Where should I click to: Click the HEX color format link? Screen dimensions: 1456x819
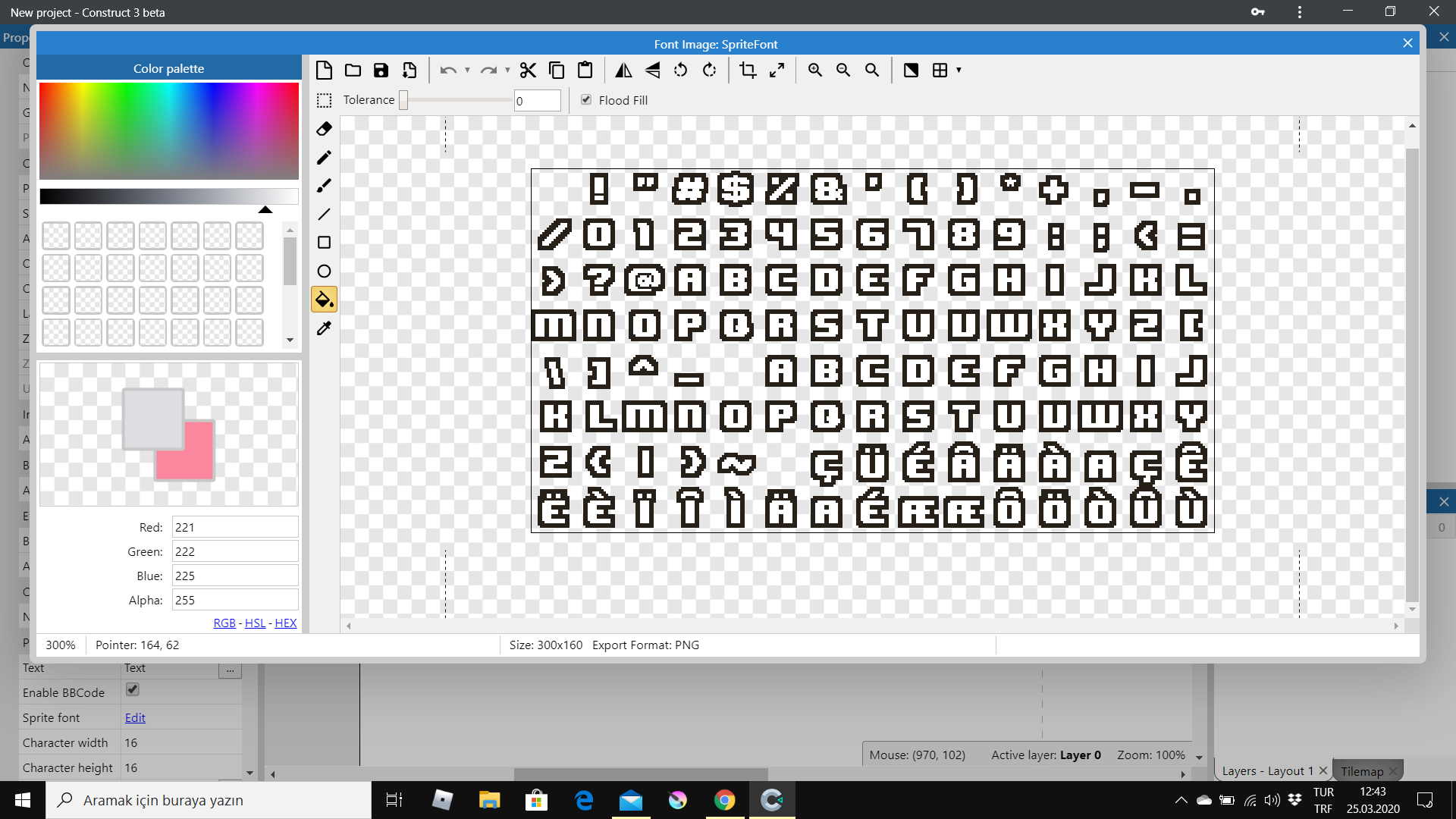[x=286, y=623]
